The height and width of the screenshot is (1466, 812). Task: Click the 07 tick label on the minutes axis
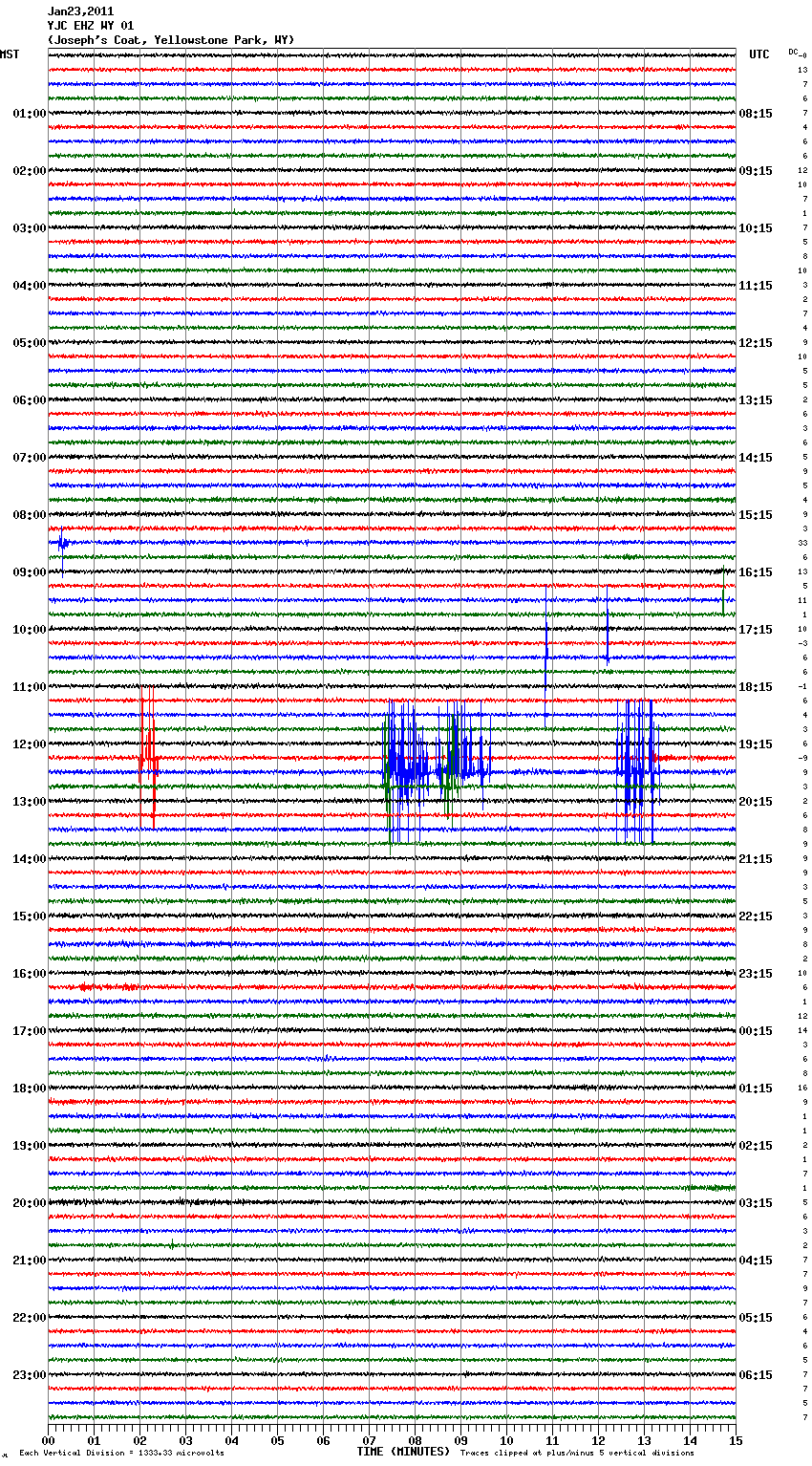(370, 1441)
